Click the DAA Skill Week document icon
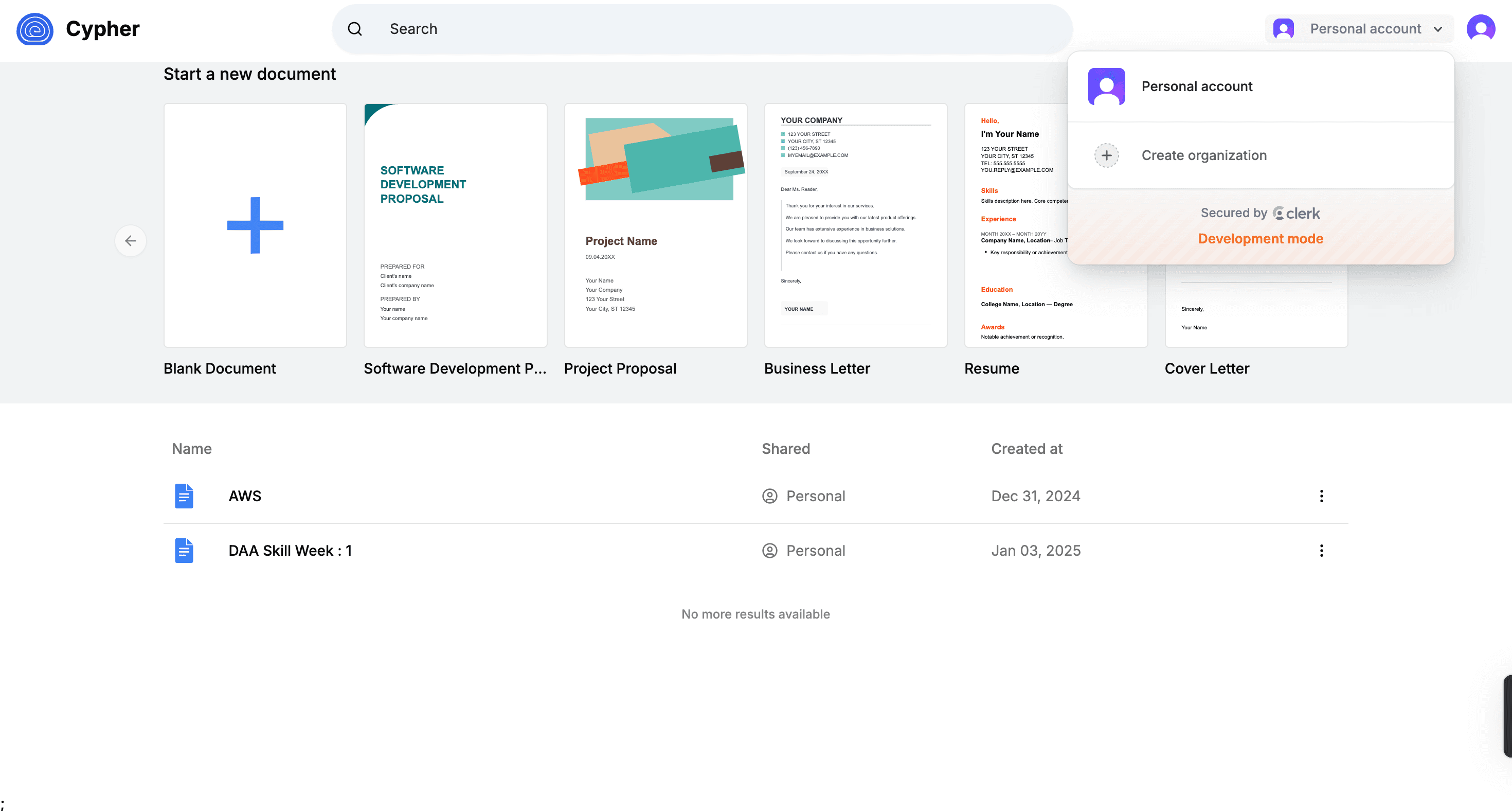The image size is (1512, 811). pyautogui.click(x=184, y=551)
